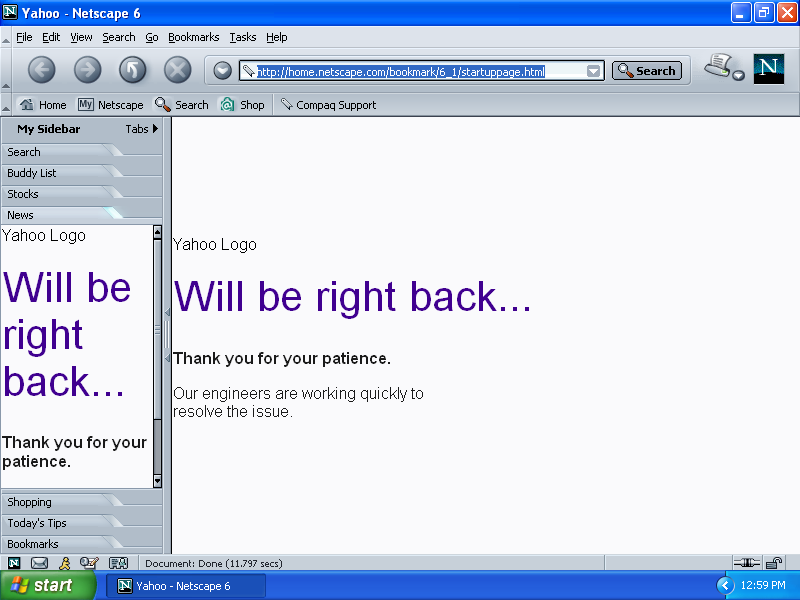The height and width of the screenshot is (600, 800).
Task: Open Composer from status bar icon
Action: point(89,563)
